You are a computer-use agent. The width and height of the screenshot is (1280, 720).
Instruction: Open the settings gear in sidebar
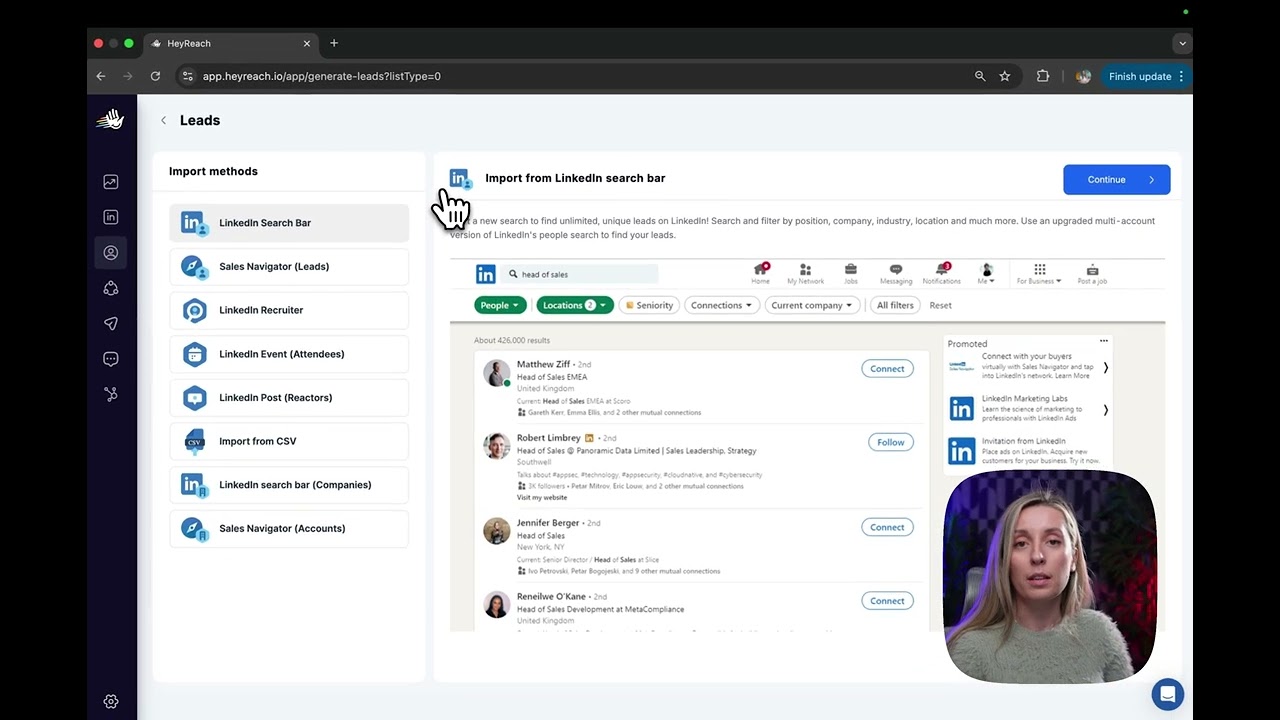(x=111, y=702)
